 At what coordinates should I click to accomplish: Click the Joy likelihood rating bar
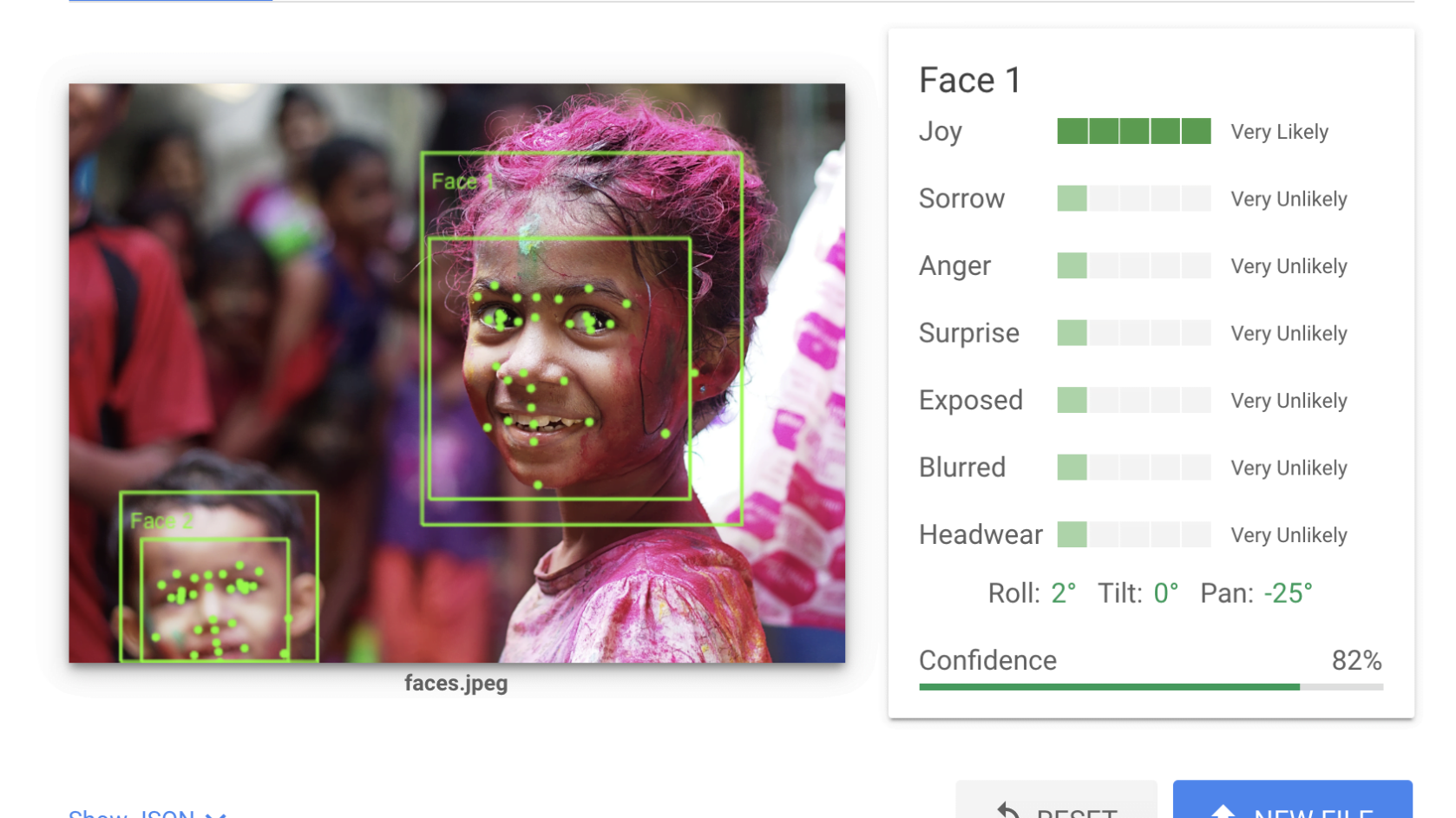click(1133, 131)
